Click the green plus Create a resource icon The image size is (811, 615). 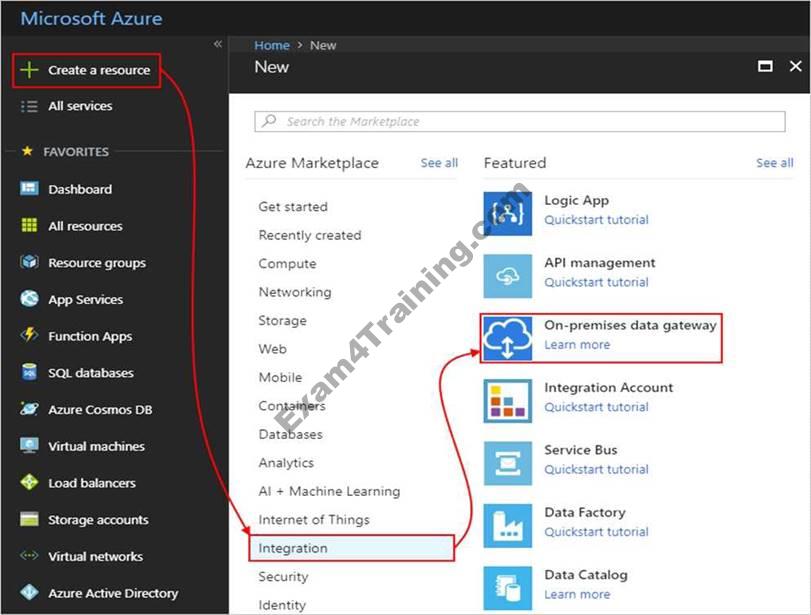29,70
